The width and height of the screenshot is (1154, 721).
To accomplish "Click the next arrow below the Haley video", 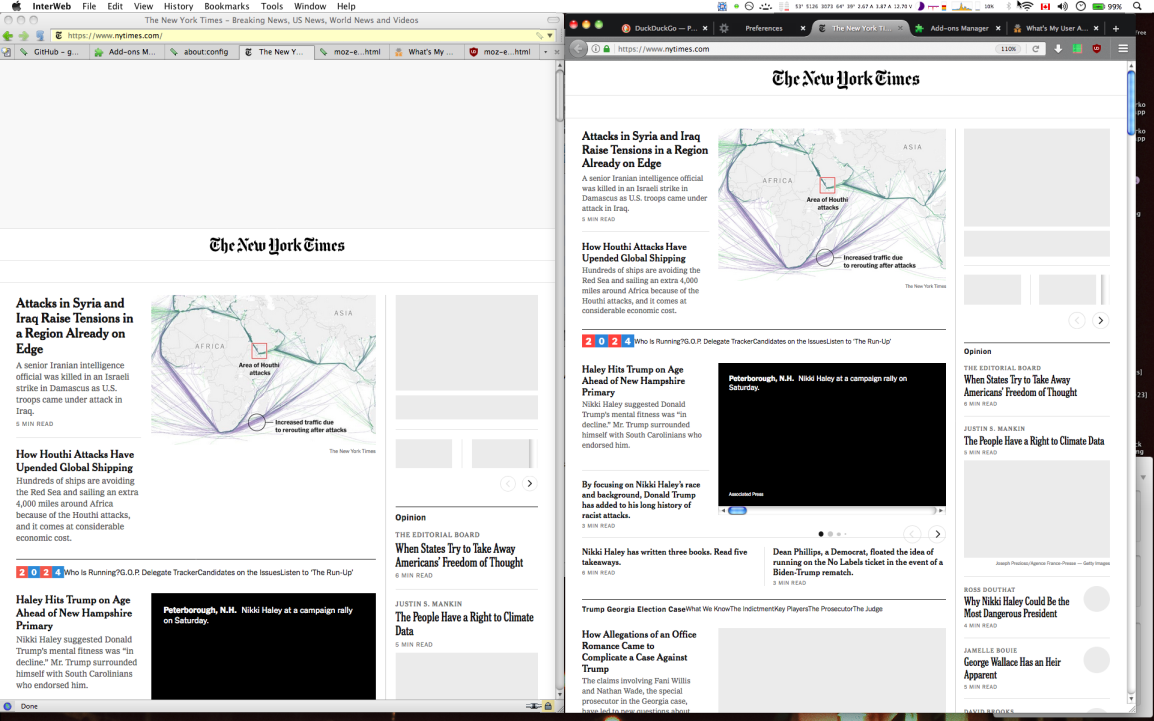I will coord(937,534).
